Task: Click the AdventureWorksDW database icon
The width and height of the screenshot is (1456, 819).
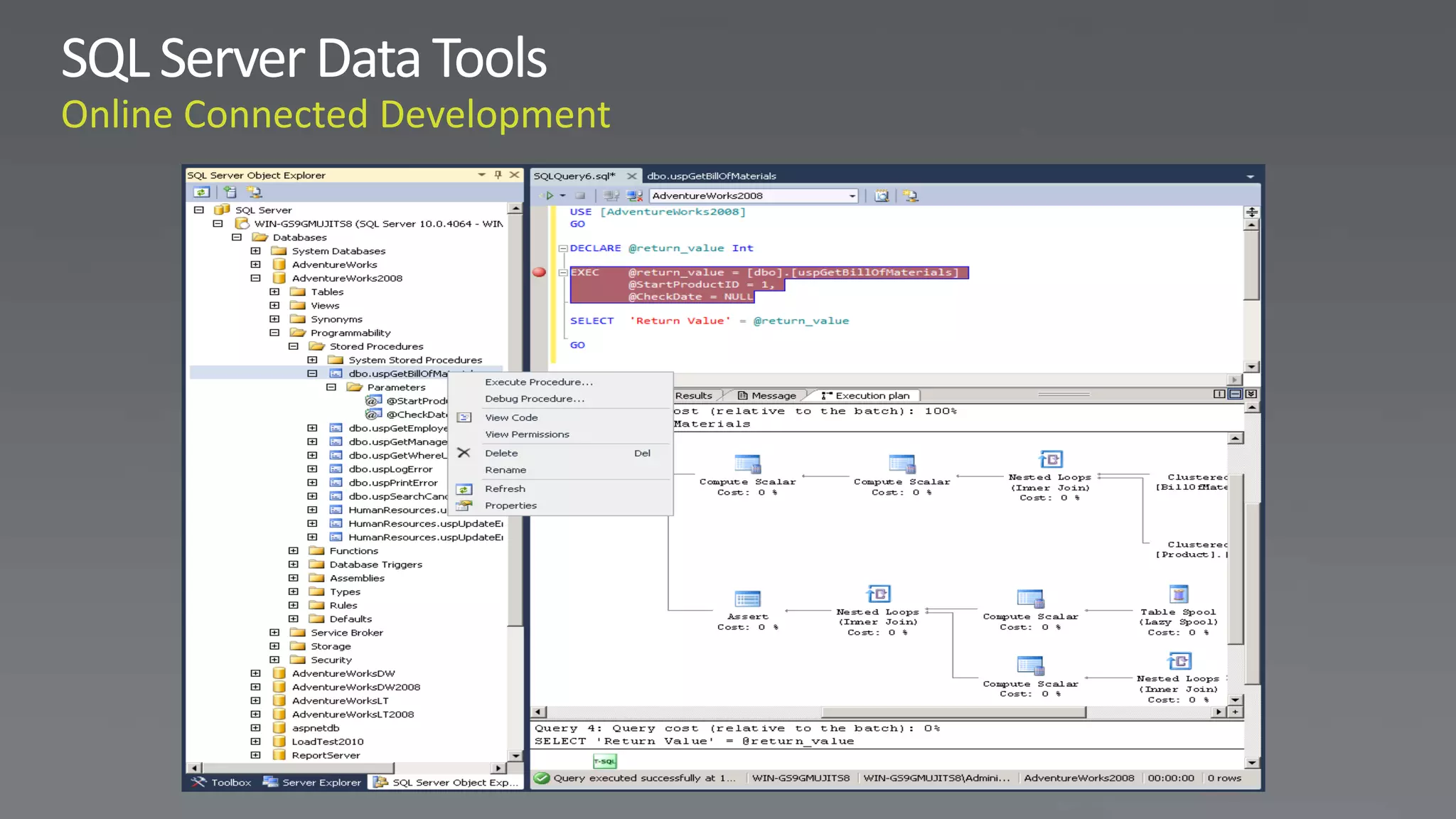Action: coord(279,673)
